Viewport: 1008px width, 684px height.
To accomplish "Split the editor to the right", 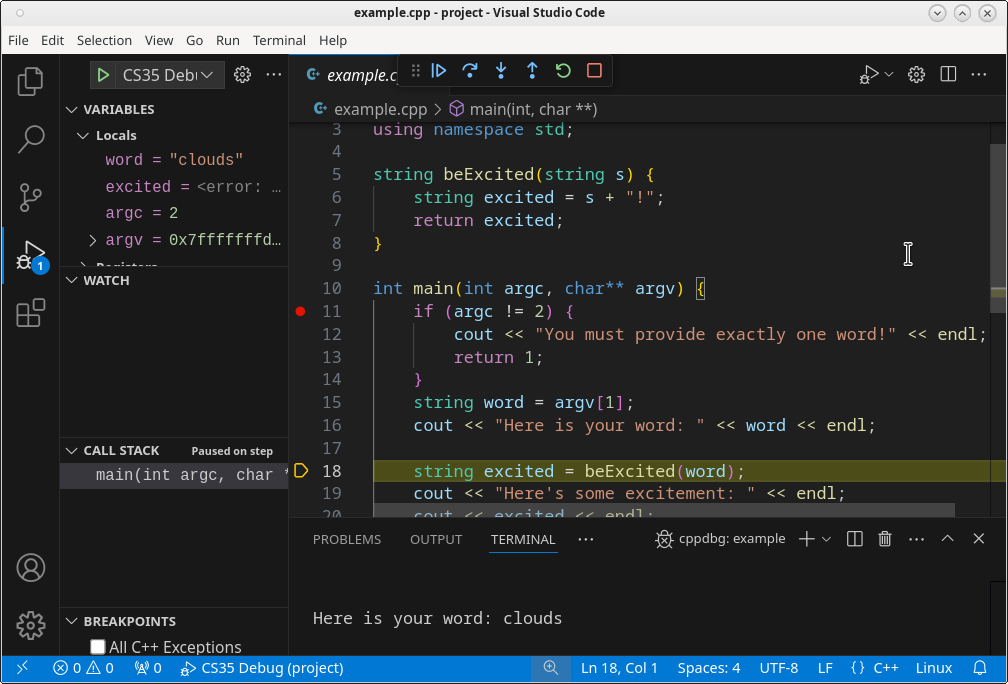I will [948, 75].
